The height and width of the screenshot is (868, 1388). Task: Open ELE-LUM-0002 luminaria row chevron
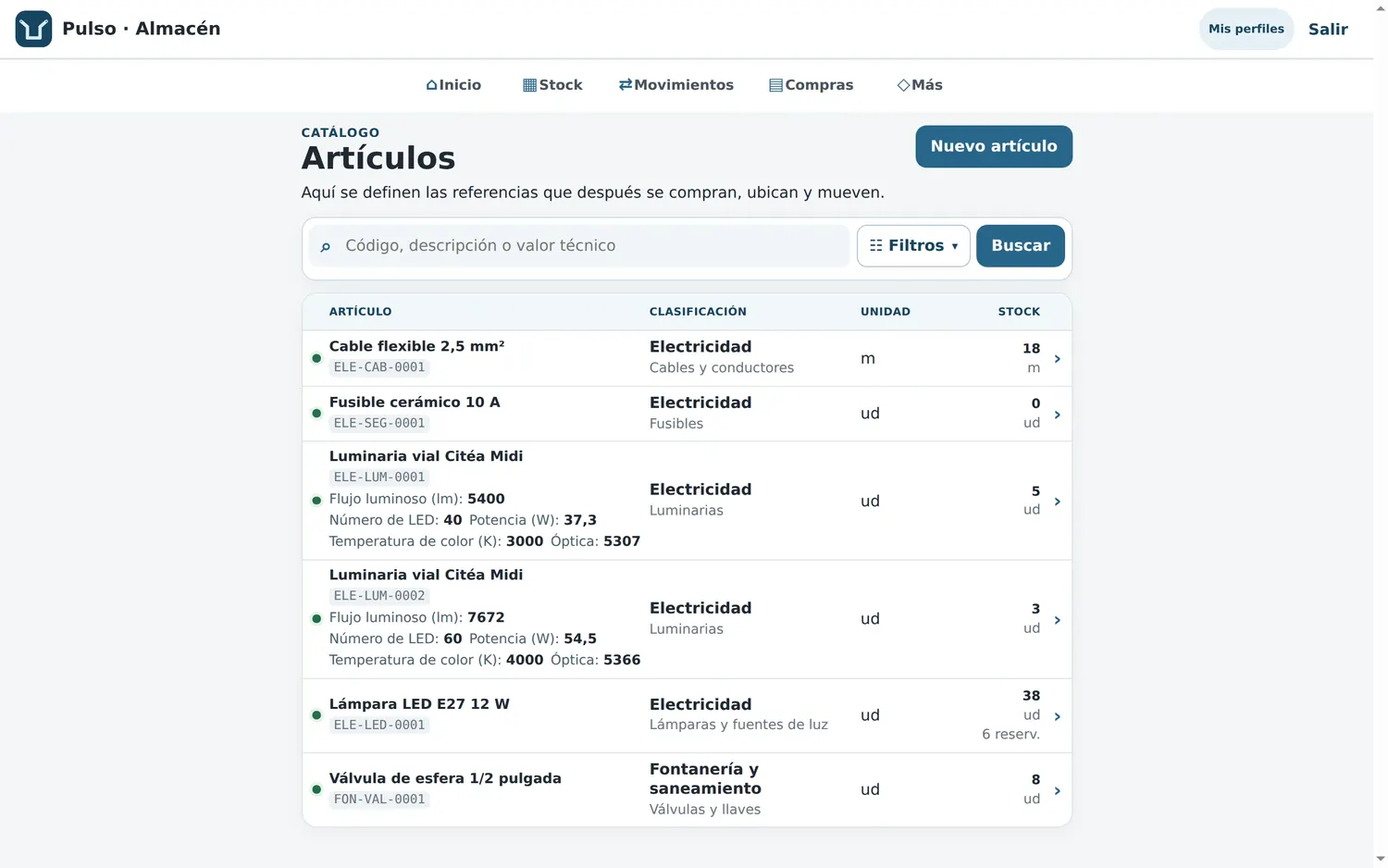click(x=1057, y=620)
